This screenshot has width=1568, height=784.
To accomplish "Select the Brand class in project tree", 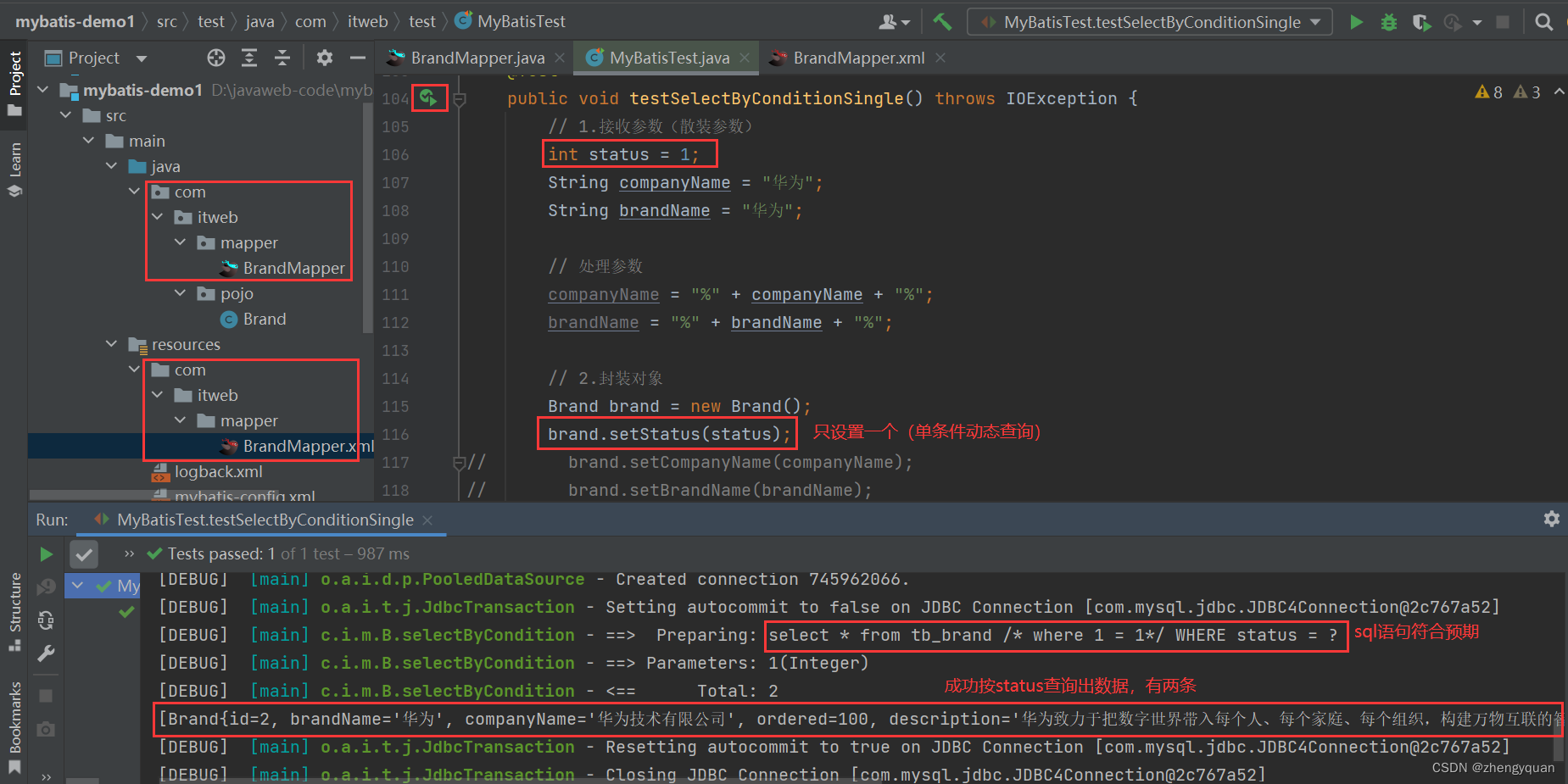I will point(254,319).
